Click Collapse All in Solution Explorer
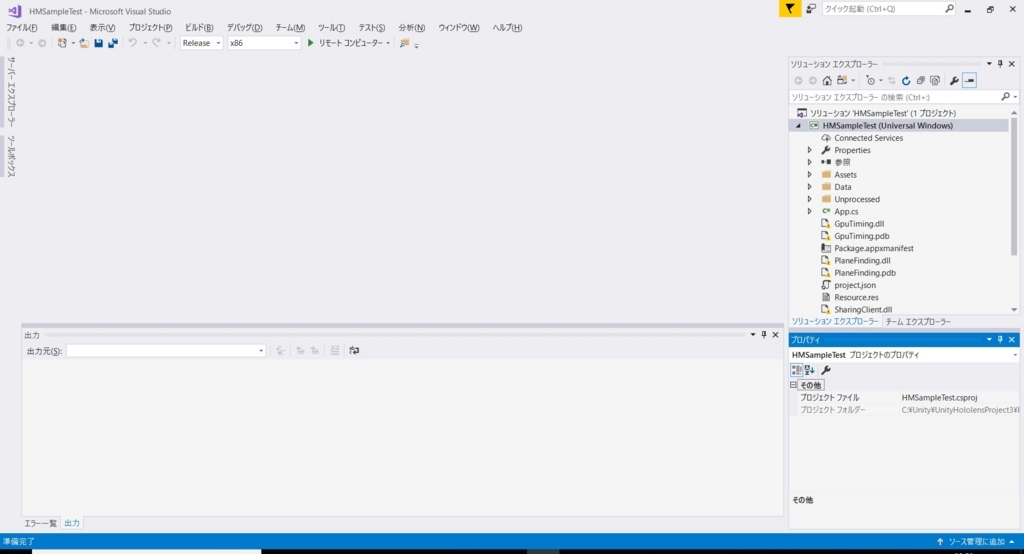 (x=920, y=80)
